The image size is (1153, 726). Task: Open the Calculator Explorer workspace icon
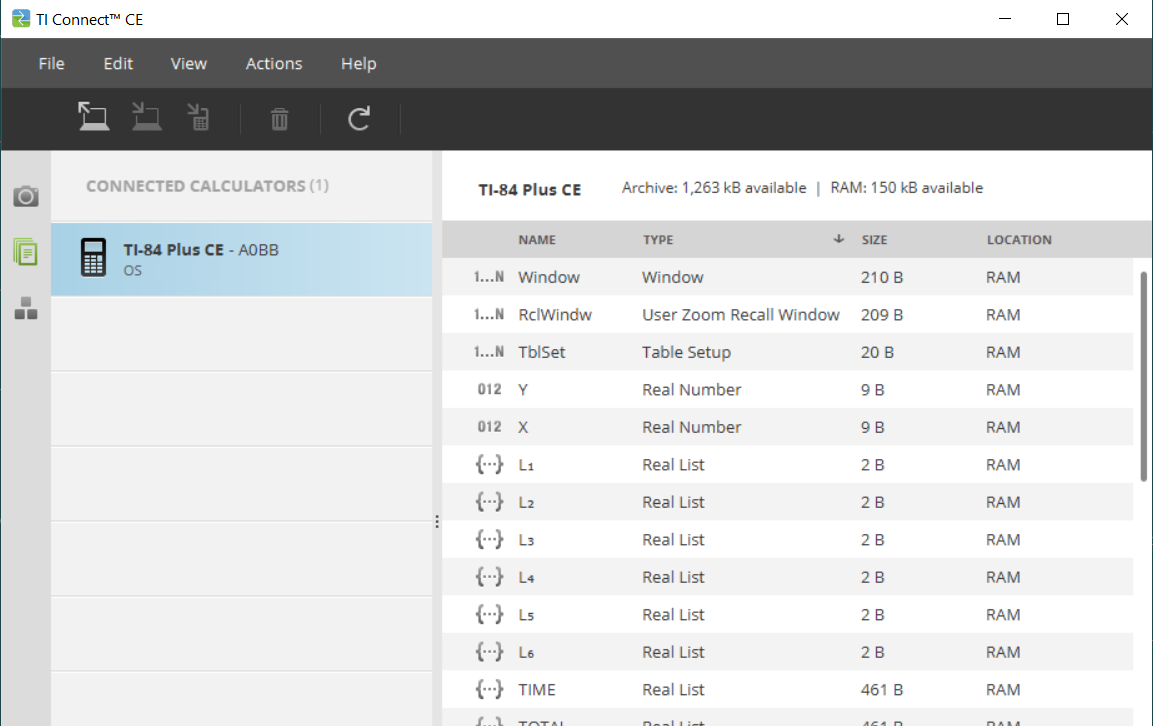click(x=26, y=252)
